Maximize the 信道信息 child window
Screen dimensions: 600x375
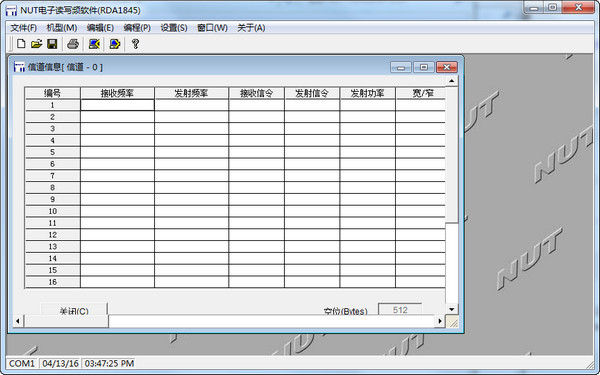click(424, 67)
